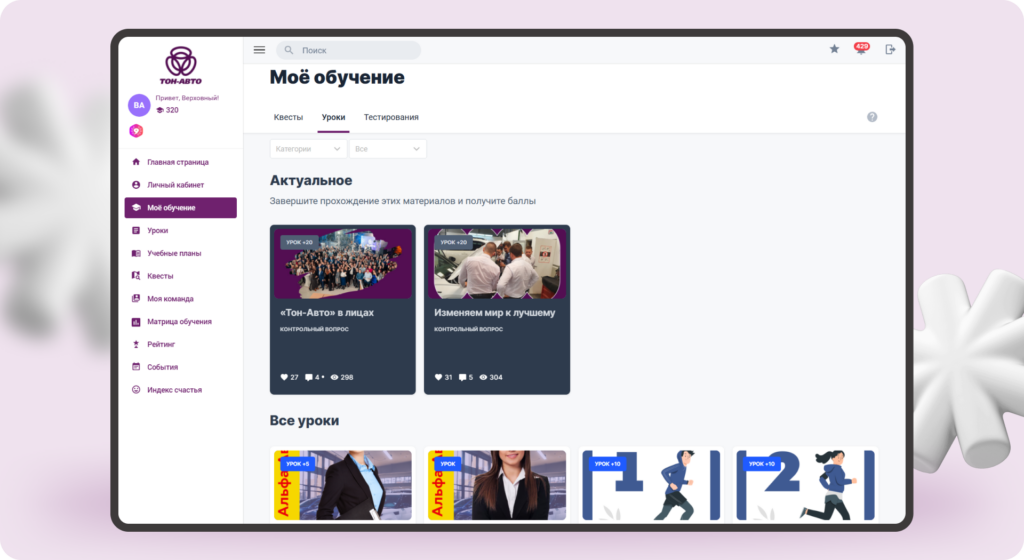
Task: Click the hamburger menu icon
Action: pos(259,50)
